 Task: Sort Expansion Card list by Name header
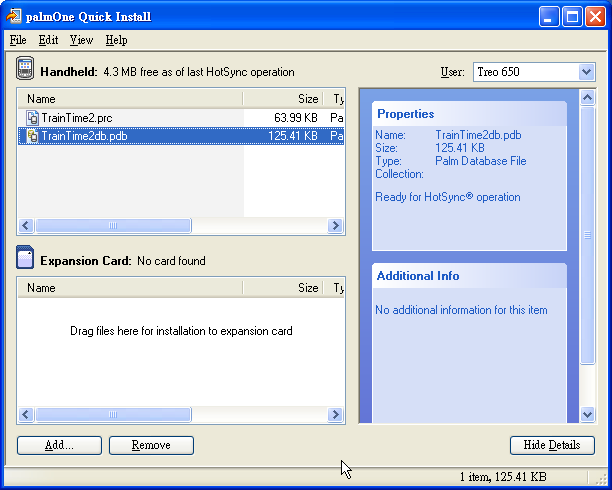point(130,288)
